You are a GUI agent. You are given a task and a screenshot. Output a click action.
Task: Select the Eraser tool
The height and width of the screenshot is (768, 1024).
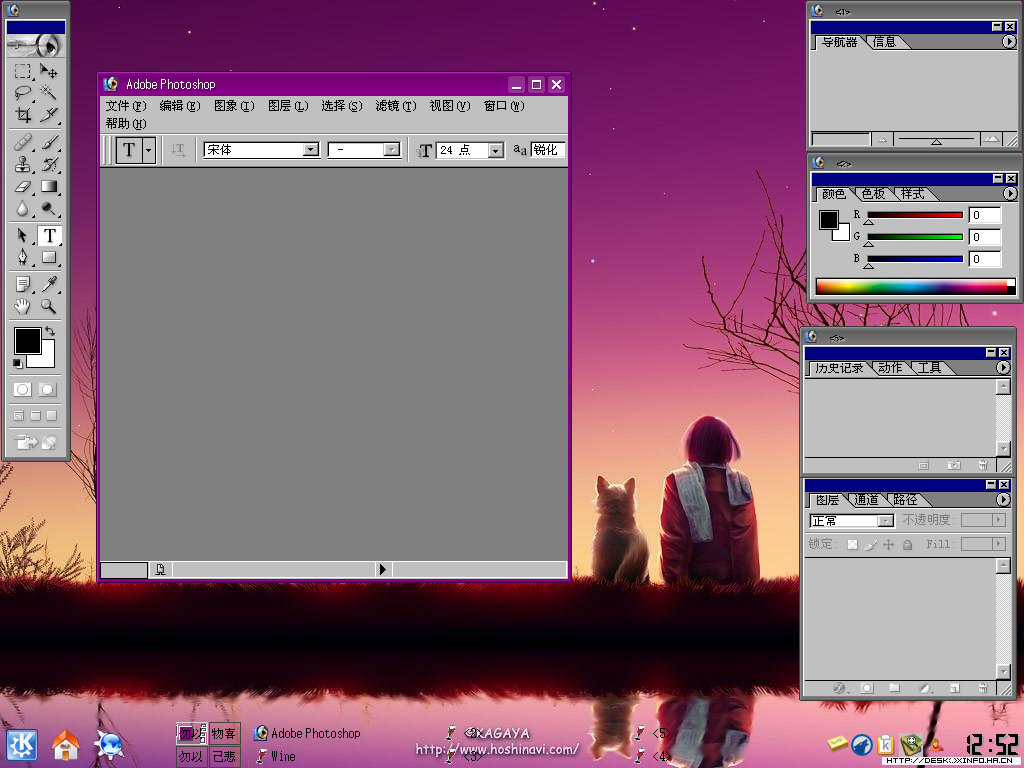pyautogui.click(x=23, y=186)
